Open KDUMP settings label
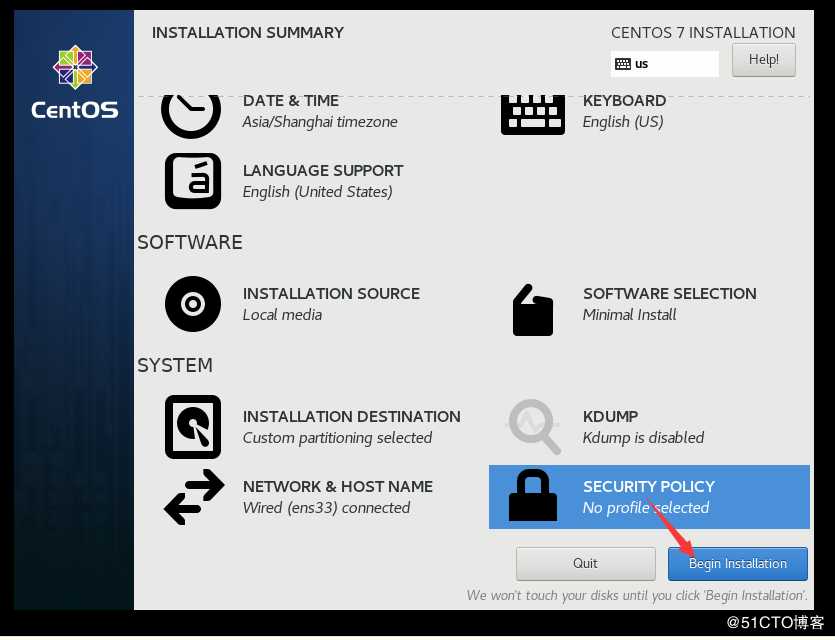Viewport: 835px width, 640px height. [610, 417]
